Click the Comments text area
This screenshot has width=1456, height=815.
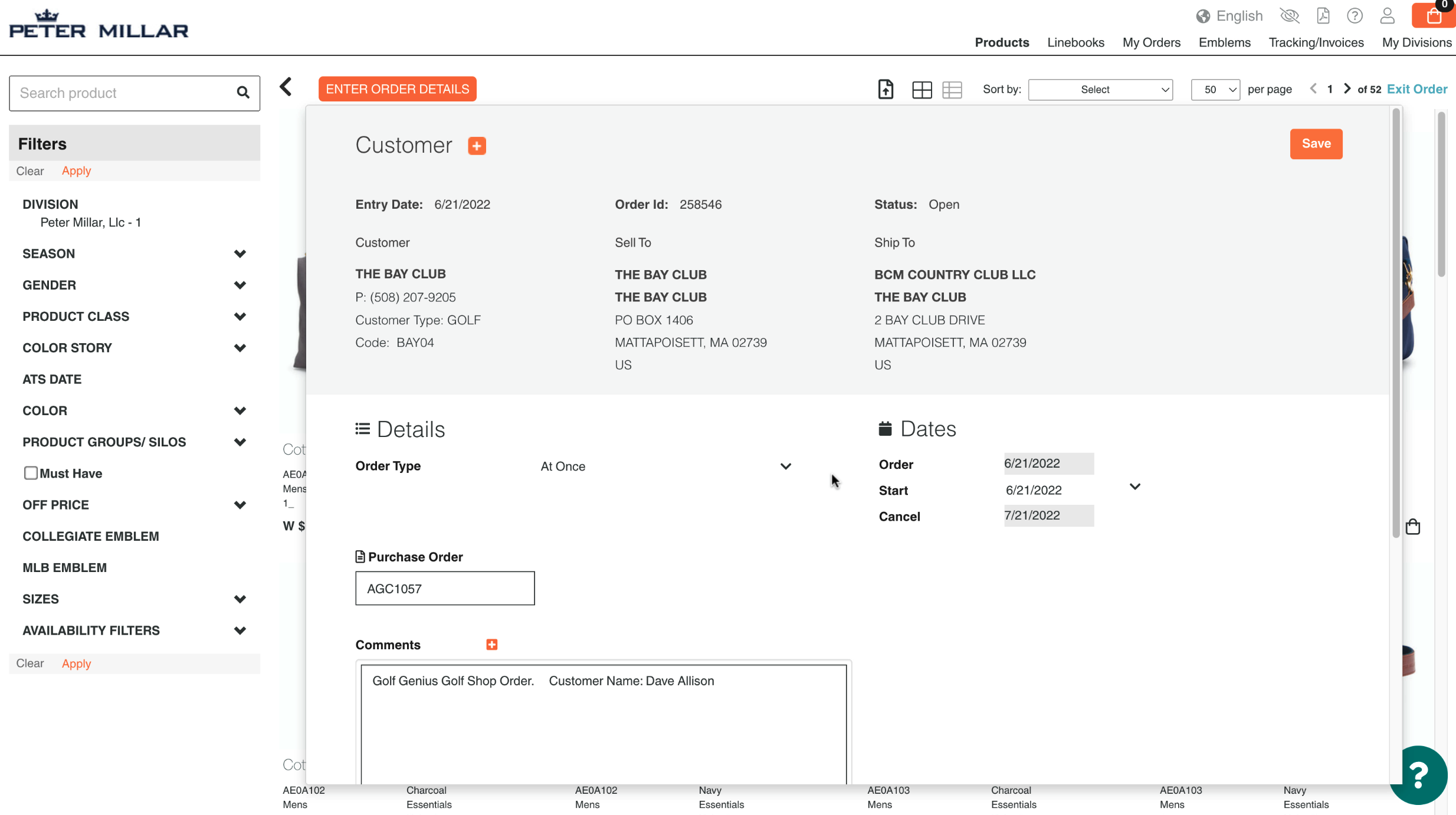(604, 725)
